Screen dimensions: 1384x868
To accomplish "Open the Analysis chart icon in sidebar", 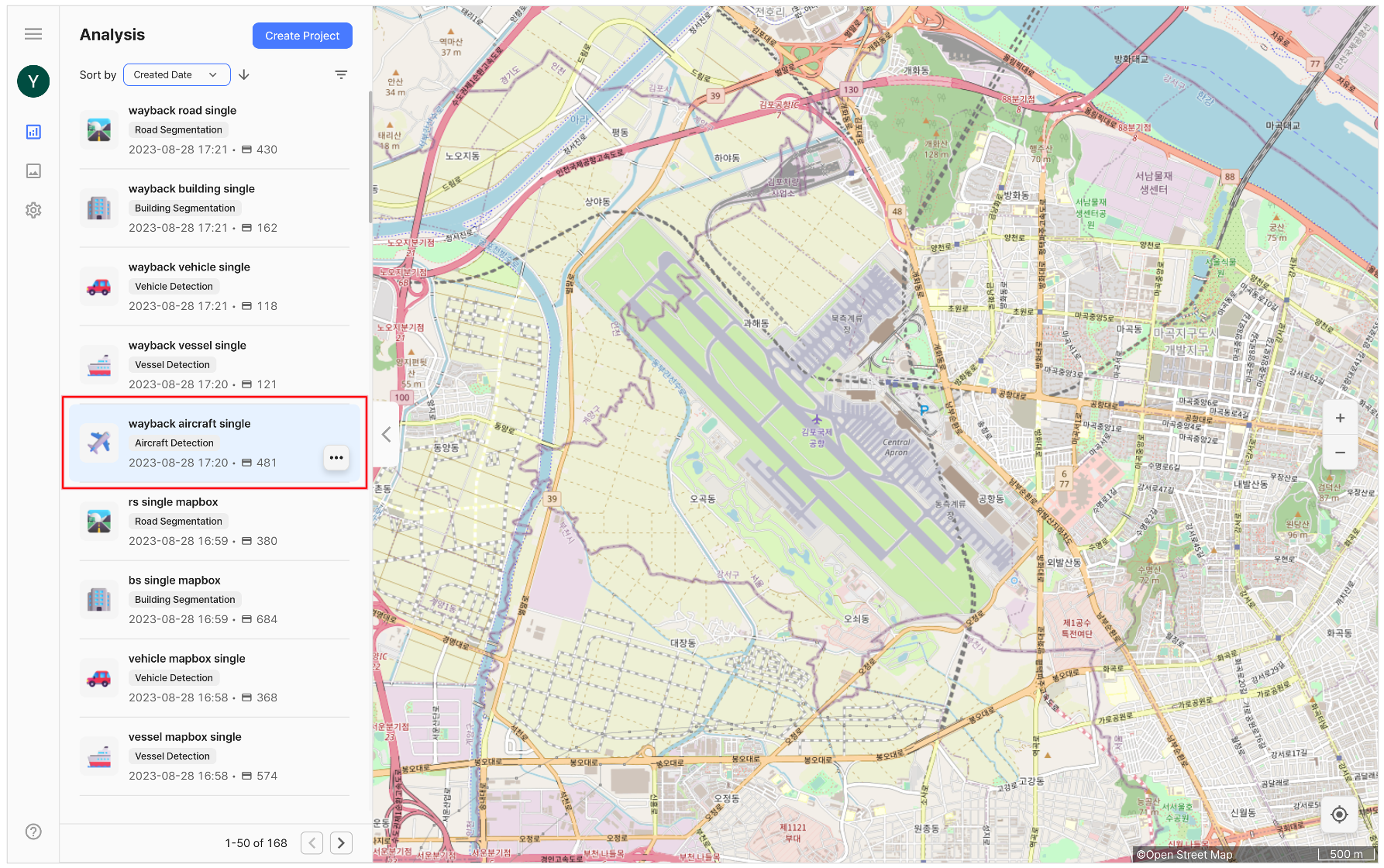I will tap(33, 132).
